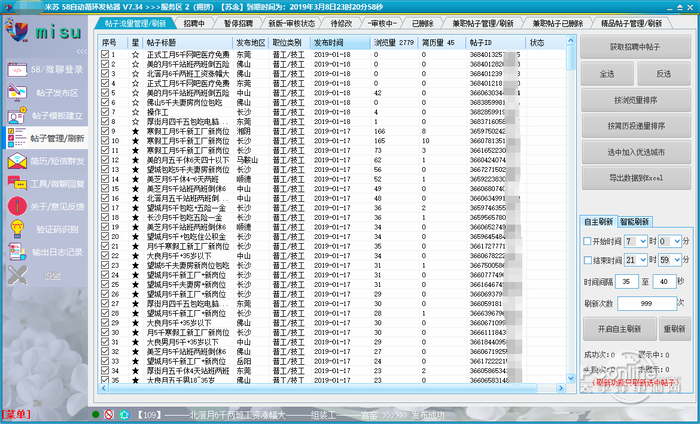The height and width of the screenshot is (424, 700).
Task: Click the red prohibited status bar icon
Action: pyautogui.click(x=109, y=415)
